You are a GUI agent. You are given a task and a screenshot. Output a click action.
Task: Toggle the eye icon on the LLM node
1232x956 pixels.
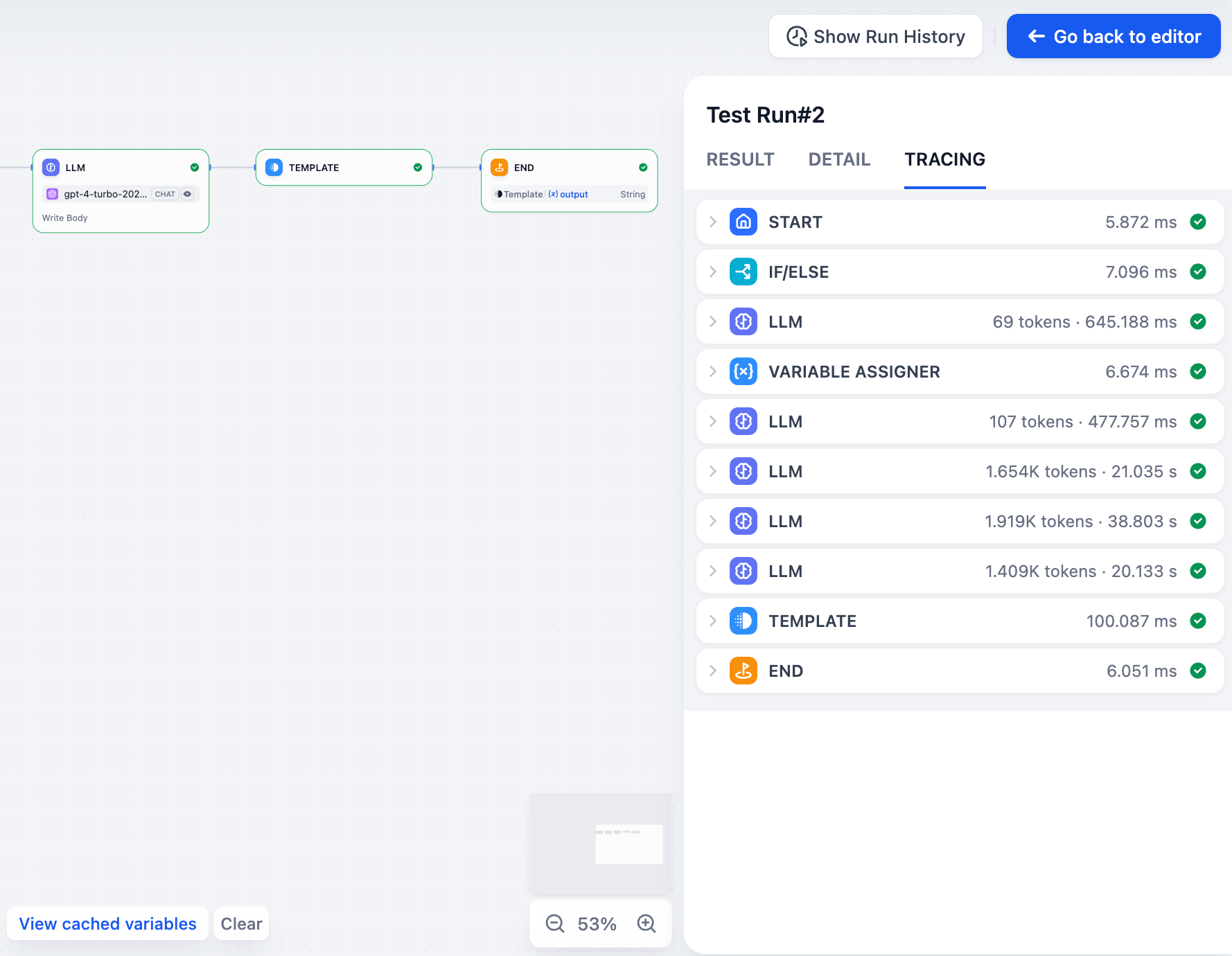coord(186,194)
